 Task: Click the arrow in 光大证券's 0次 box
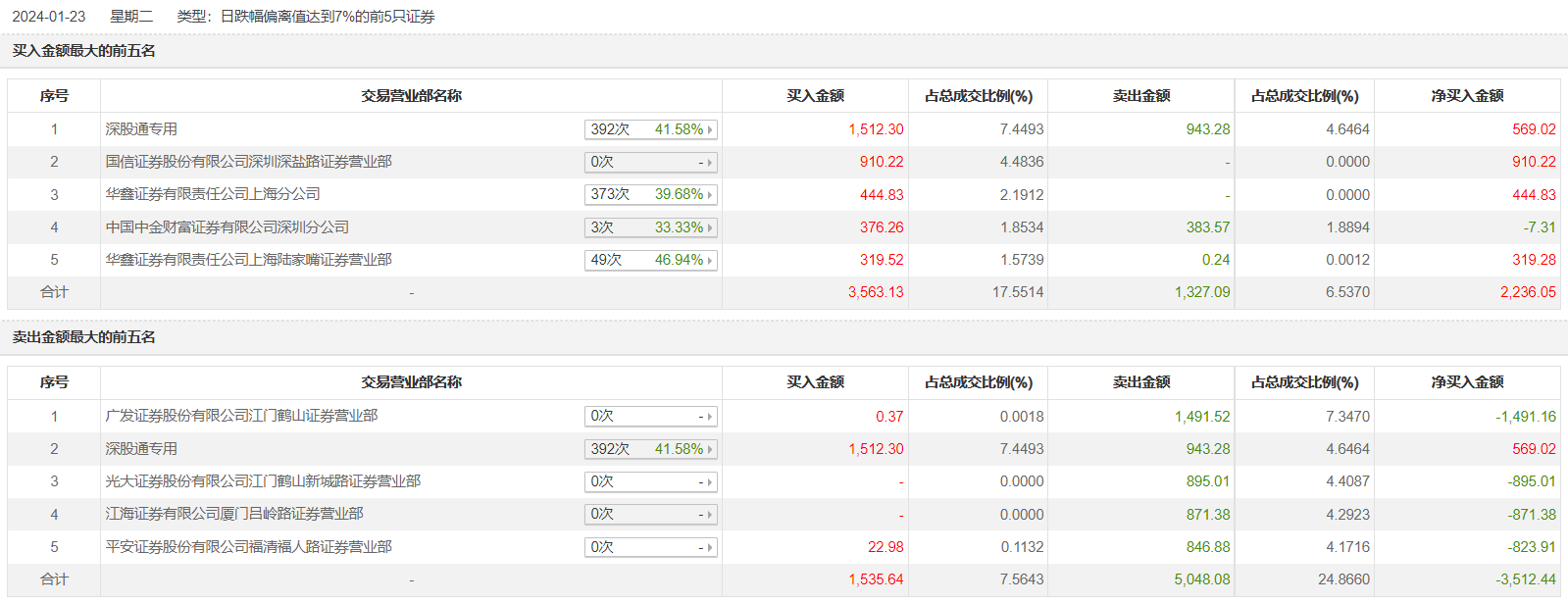[x=710, y=482]
